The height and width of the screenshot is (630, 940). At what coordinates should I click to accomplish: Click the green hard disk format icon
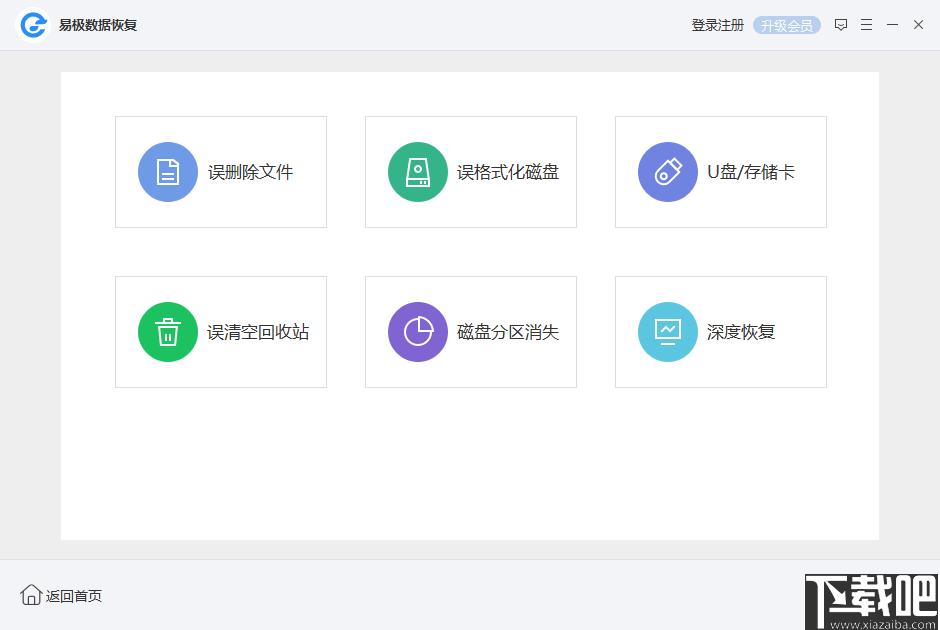click(418, 172)
